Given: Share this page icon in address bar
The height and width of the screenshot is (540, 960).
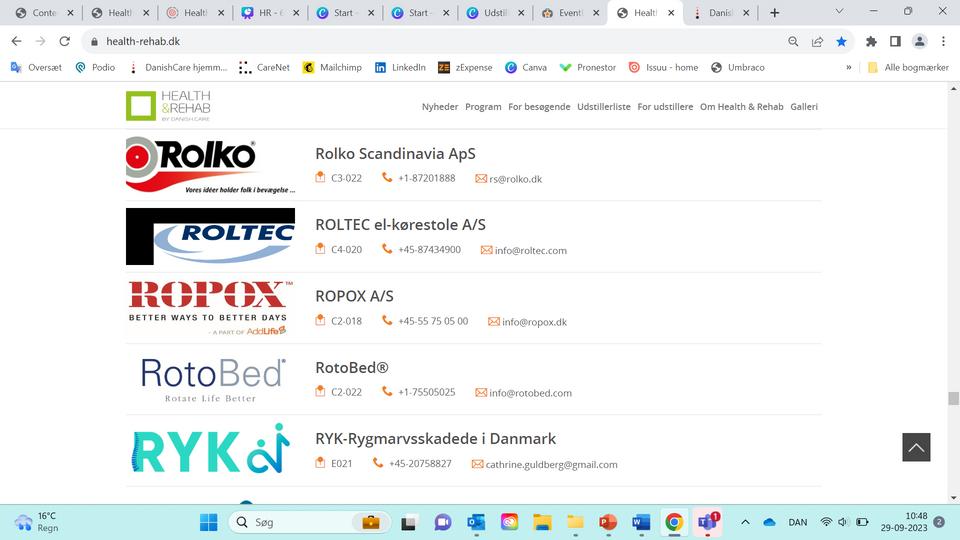Looking at the screenshot, I should [x=817, y=41].
